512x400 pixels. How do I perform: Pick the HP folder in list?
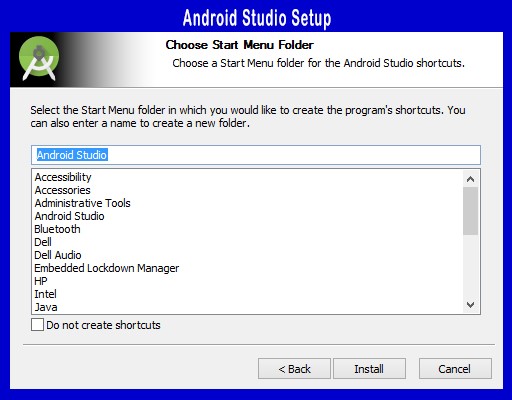tap(41, 281)
